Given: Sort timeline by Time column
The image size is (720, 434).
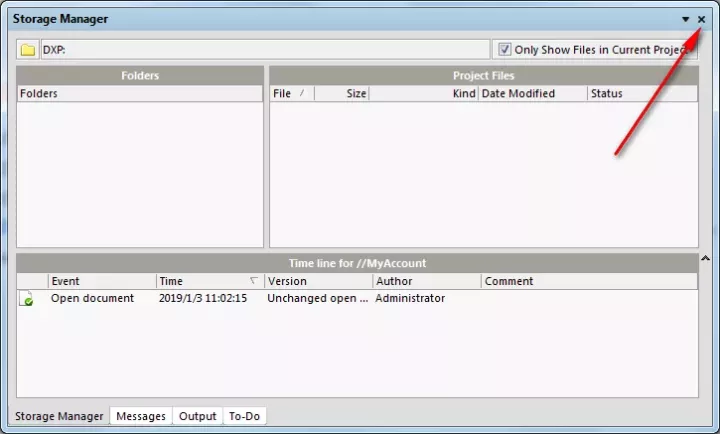Looking at the screenshot, I should 209,282.
